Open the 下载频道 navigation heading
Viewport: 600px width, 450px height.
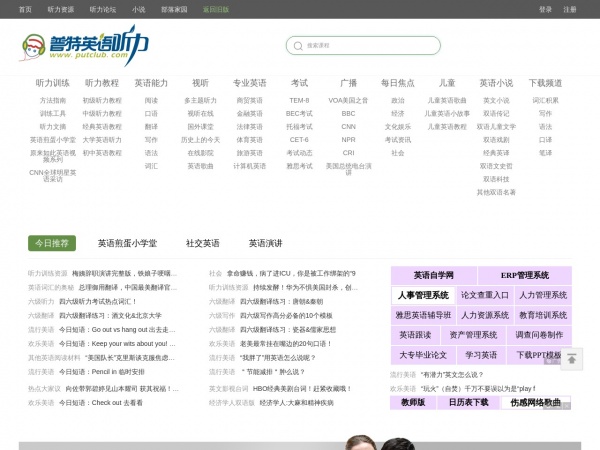click(x=545, y=83)
